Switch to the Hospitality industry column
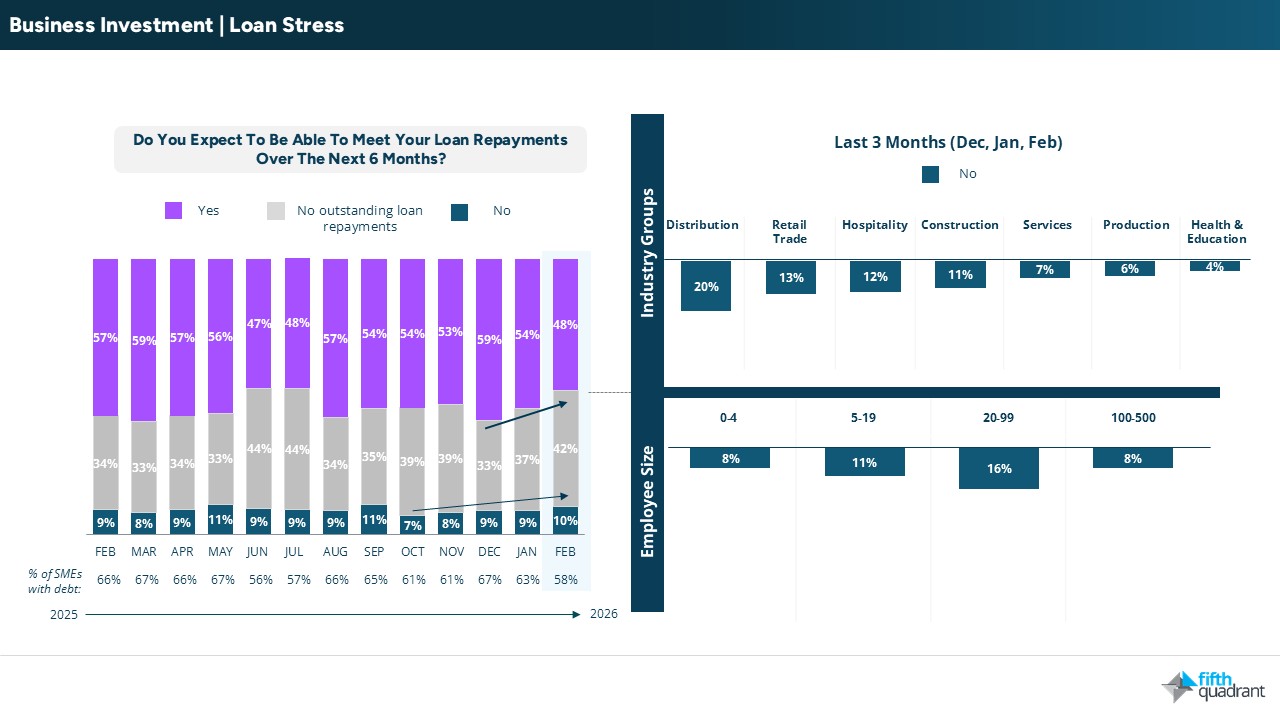Screen dimensions: 1280x720 coord(874,225)
